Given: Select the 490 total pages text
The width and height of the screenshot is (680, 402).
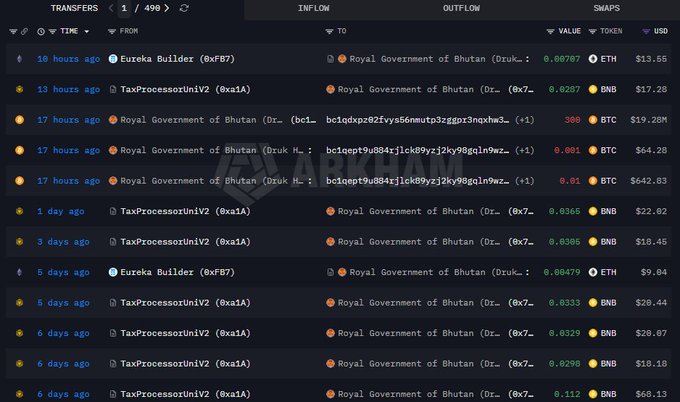Looking at the screenshot, I should coord(152,8).
